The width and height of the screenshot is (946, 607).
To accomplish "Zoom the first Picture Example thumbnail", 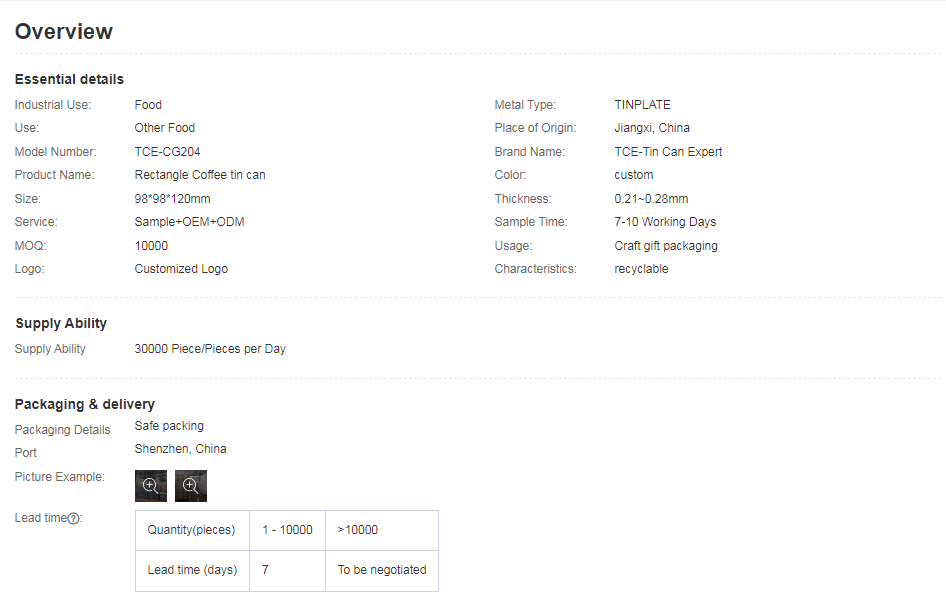I will pyautogui.click(x=151, y=485).
